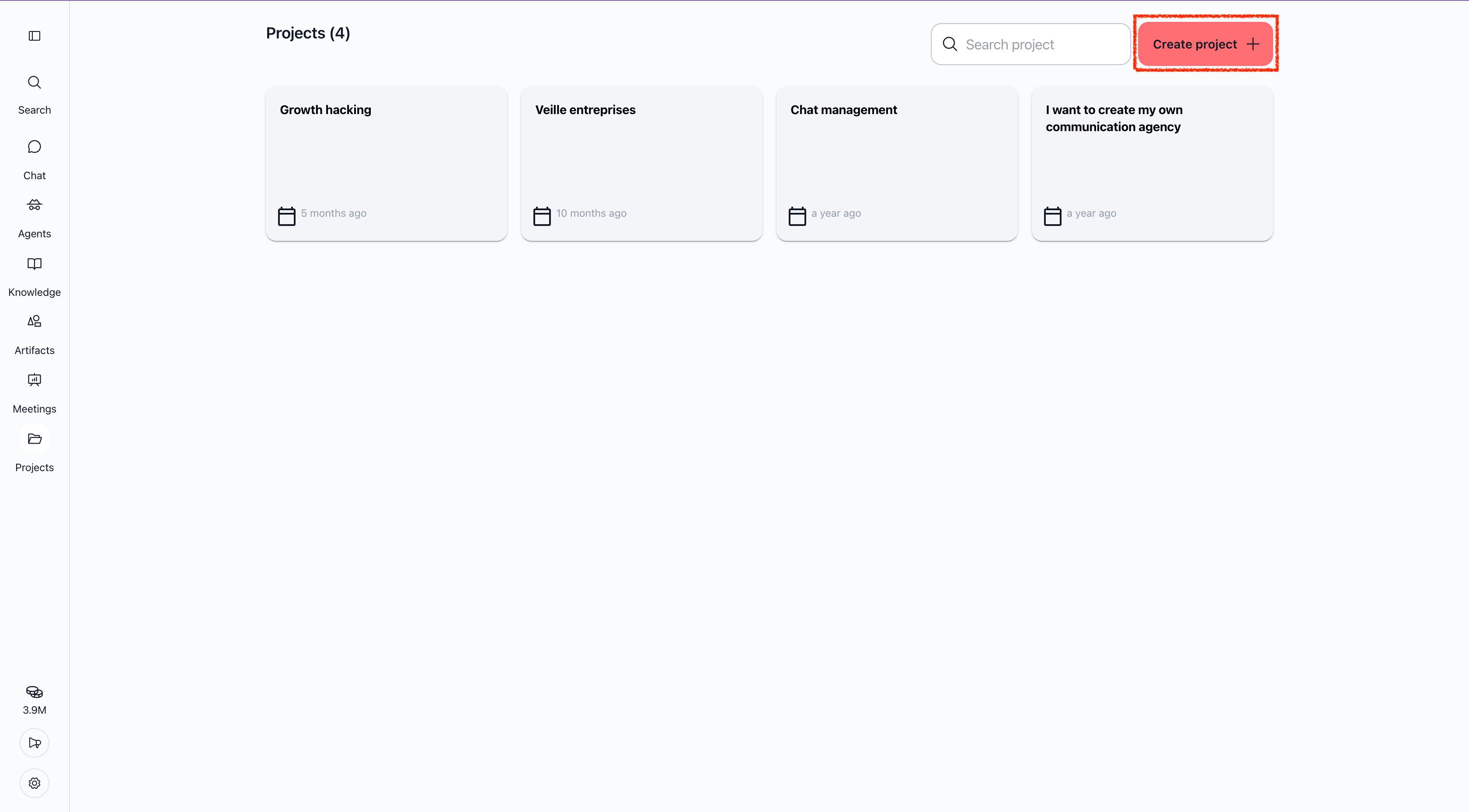The height and width of the screenshot is (812, 1469).
Task: Click the Agents label in sidebar
Action: click(x=34, y=234)
